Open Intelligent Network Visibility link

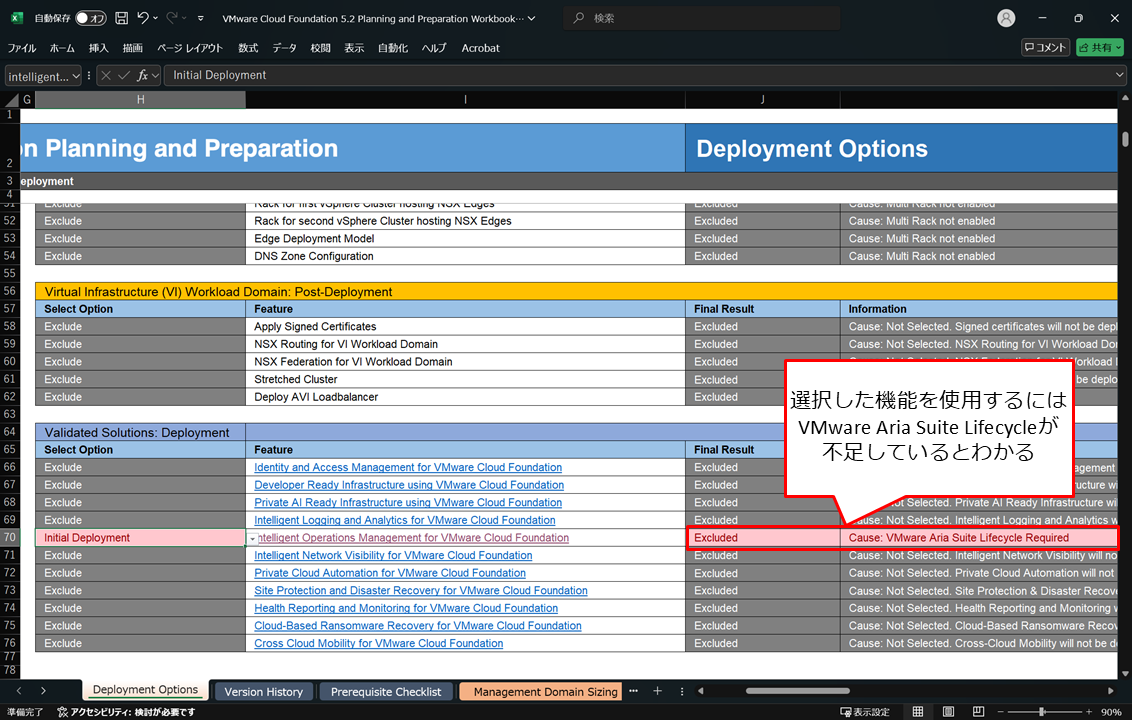[393, 555]
